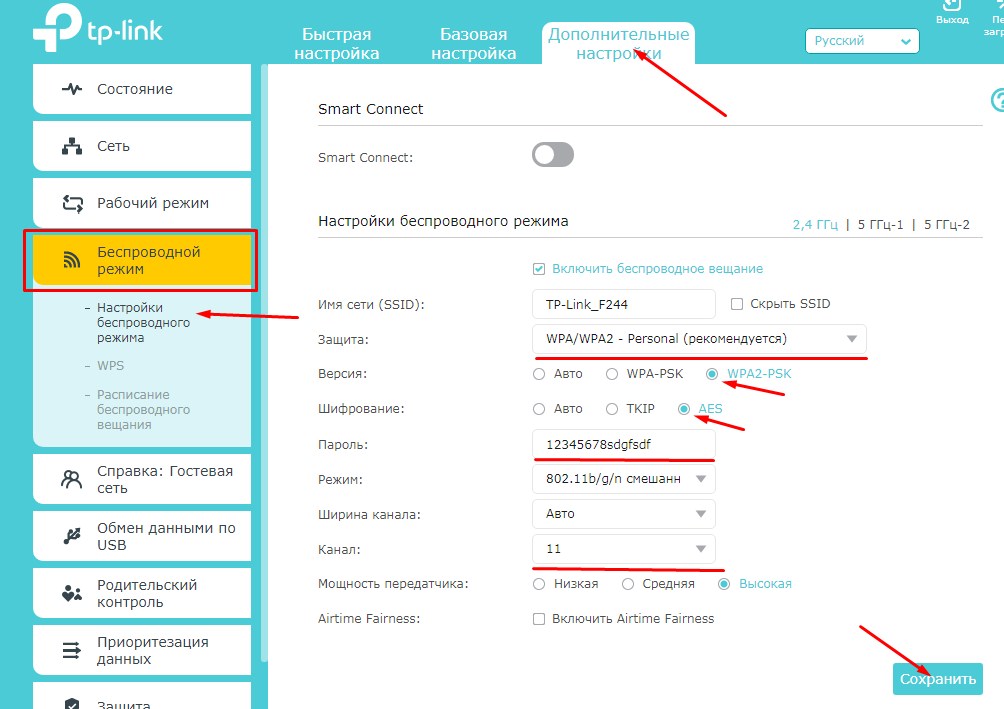Image resolution: width=1004 pixels, height=709 pixels.
Task: Set transmit power to Высокая
Action: coord(724,584)
